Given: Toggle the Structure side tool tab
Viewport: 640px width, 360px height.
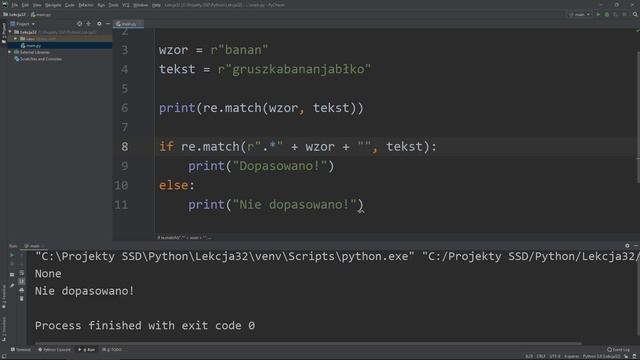Looking at the screenshot, I should 4,329.
